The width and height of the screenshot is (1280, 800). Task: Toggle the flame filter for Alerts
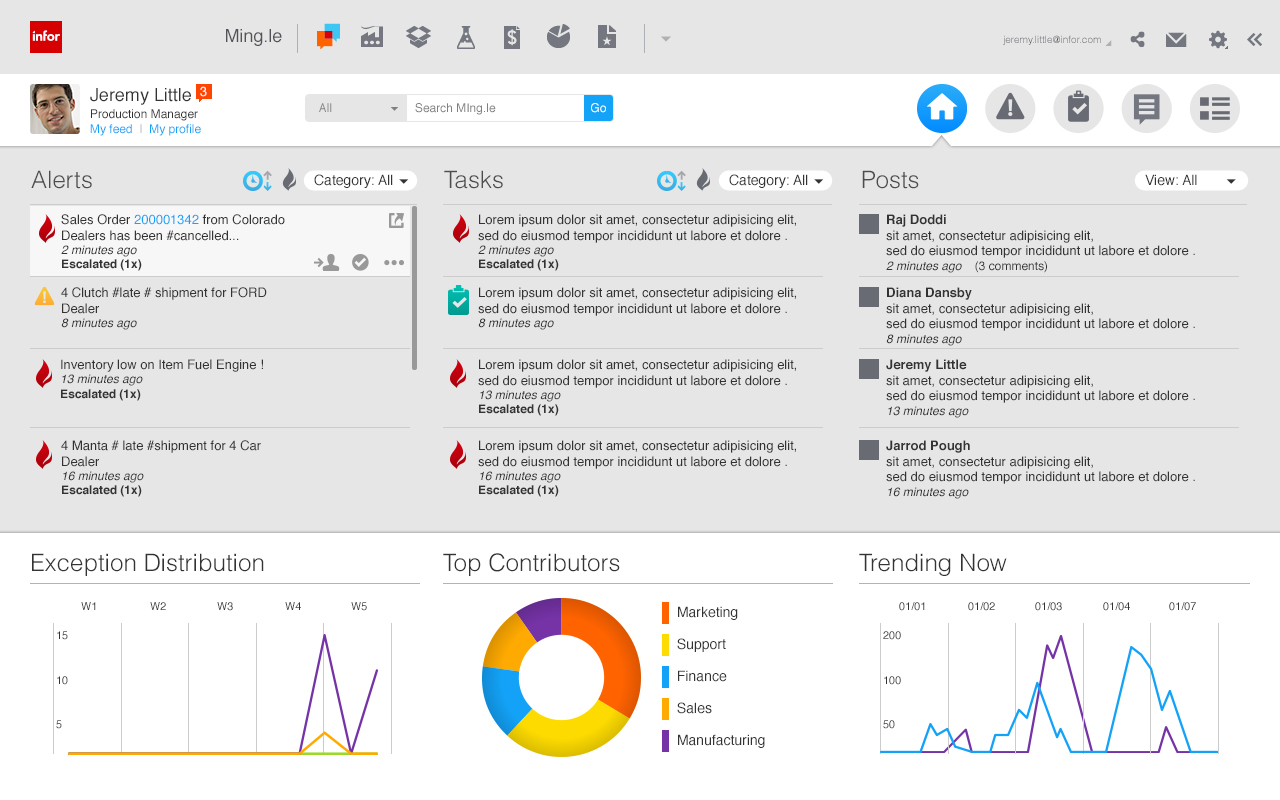[x=289, y=180]
